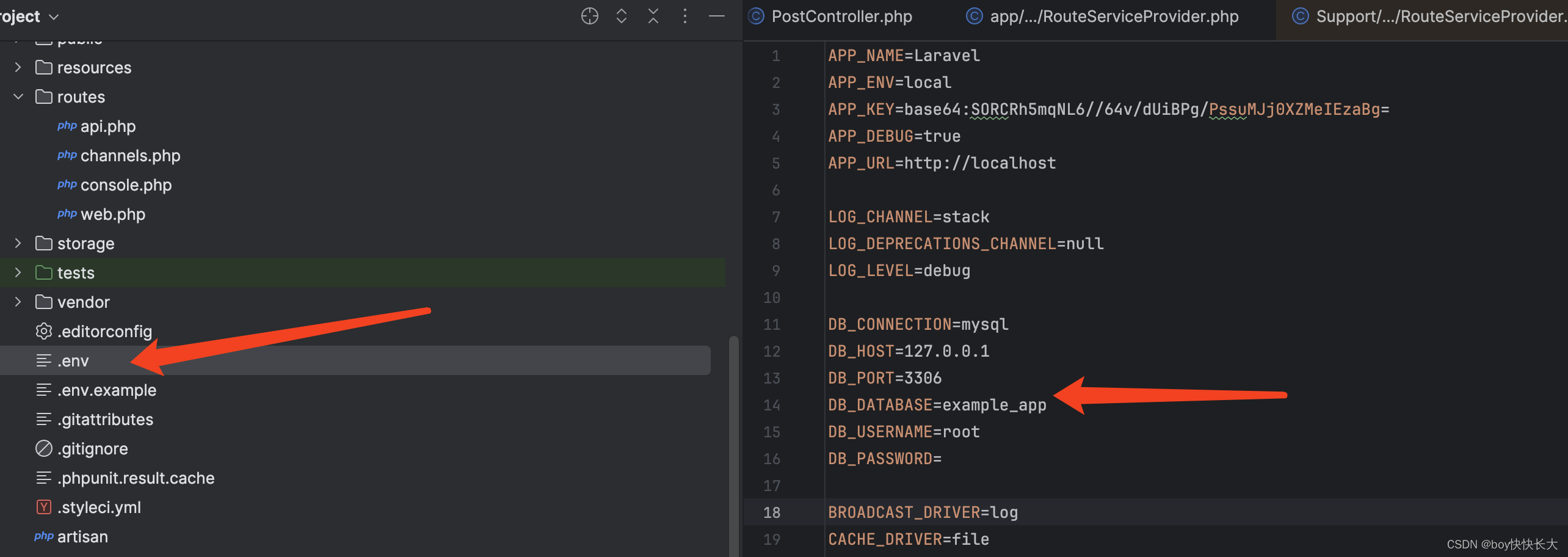Select the .gitattributes file
Viewport: 1568px width, 557px height.
pos(106,420)
